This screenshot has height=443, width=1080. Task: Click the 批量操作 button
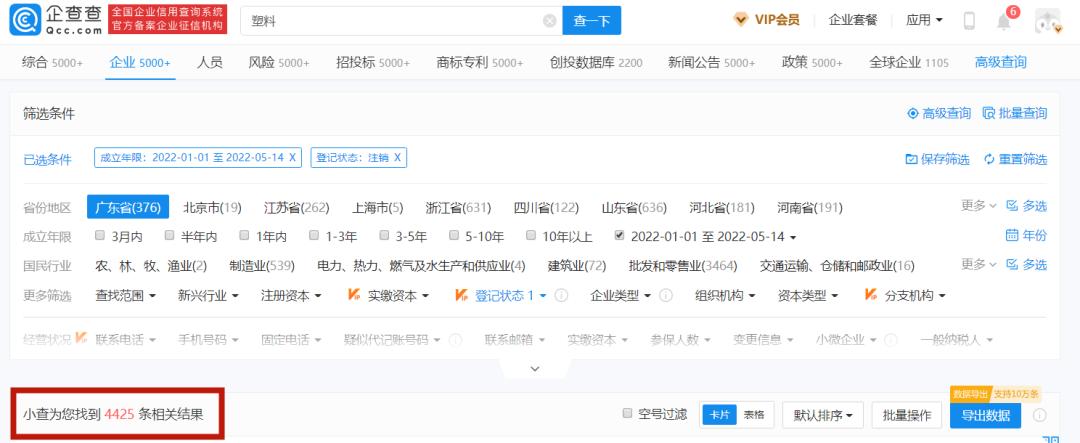click(x=906, y=415)
